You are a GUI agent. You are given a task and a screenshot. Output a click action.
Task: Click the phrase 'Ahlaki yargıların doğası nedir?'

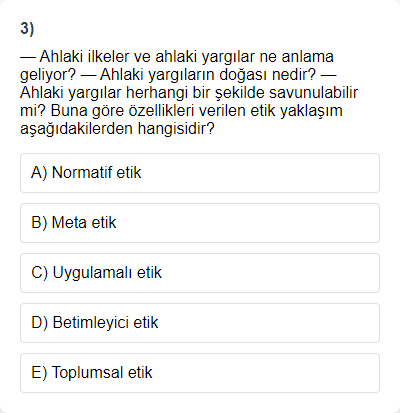[208, 75]
